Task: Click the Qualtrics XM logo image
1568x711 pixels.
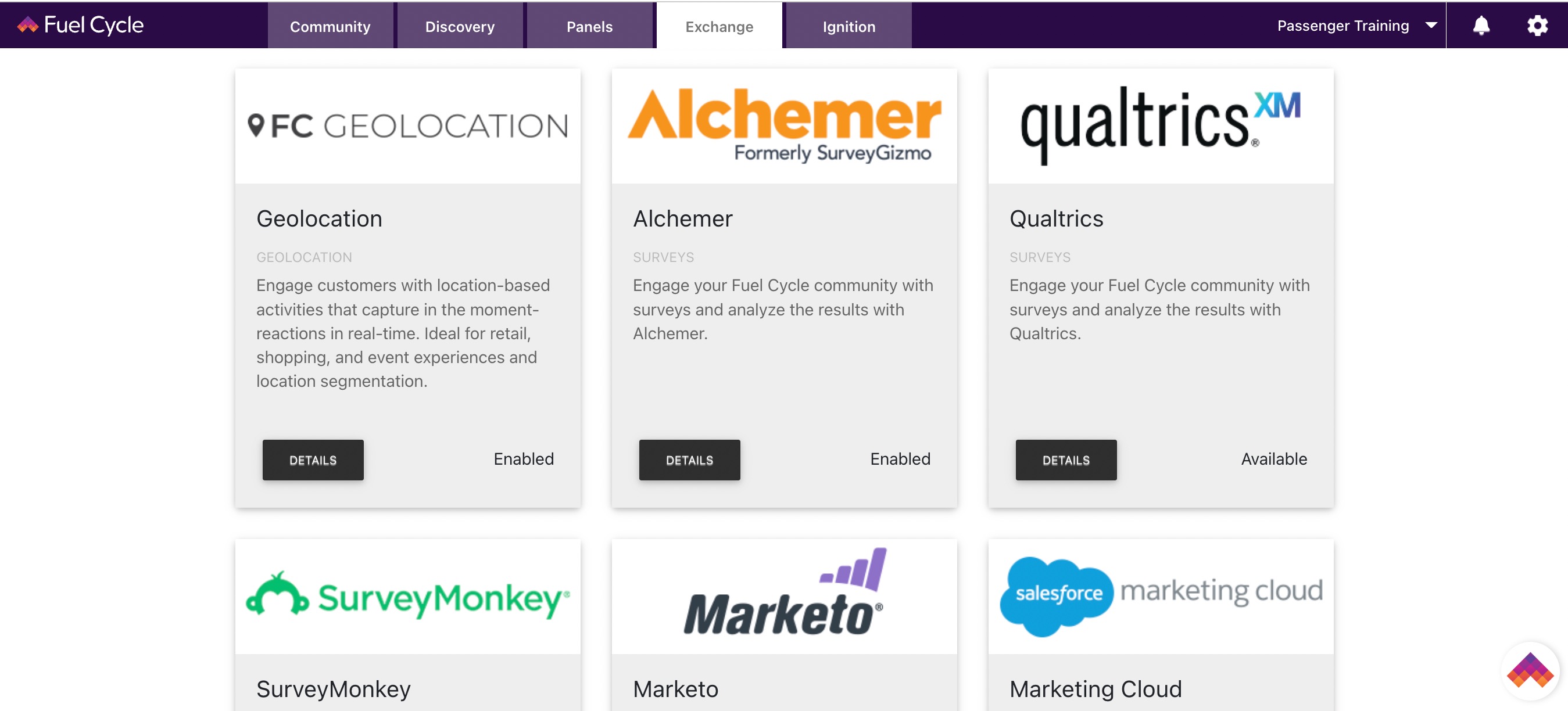Action: click(x=1160, y=125)
